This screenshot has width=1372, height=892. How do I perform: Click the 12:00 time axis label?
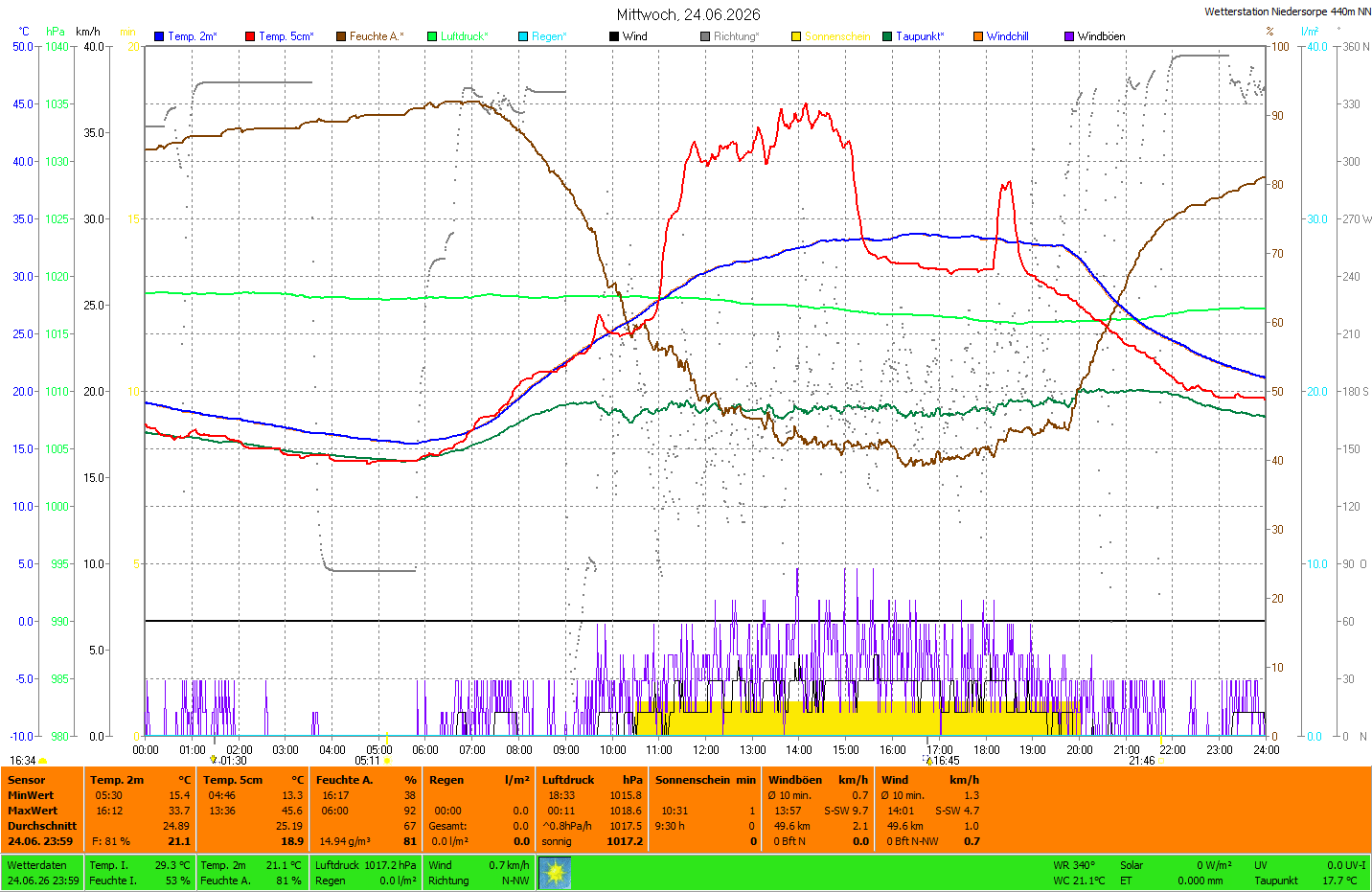[x=706, y=750]
